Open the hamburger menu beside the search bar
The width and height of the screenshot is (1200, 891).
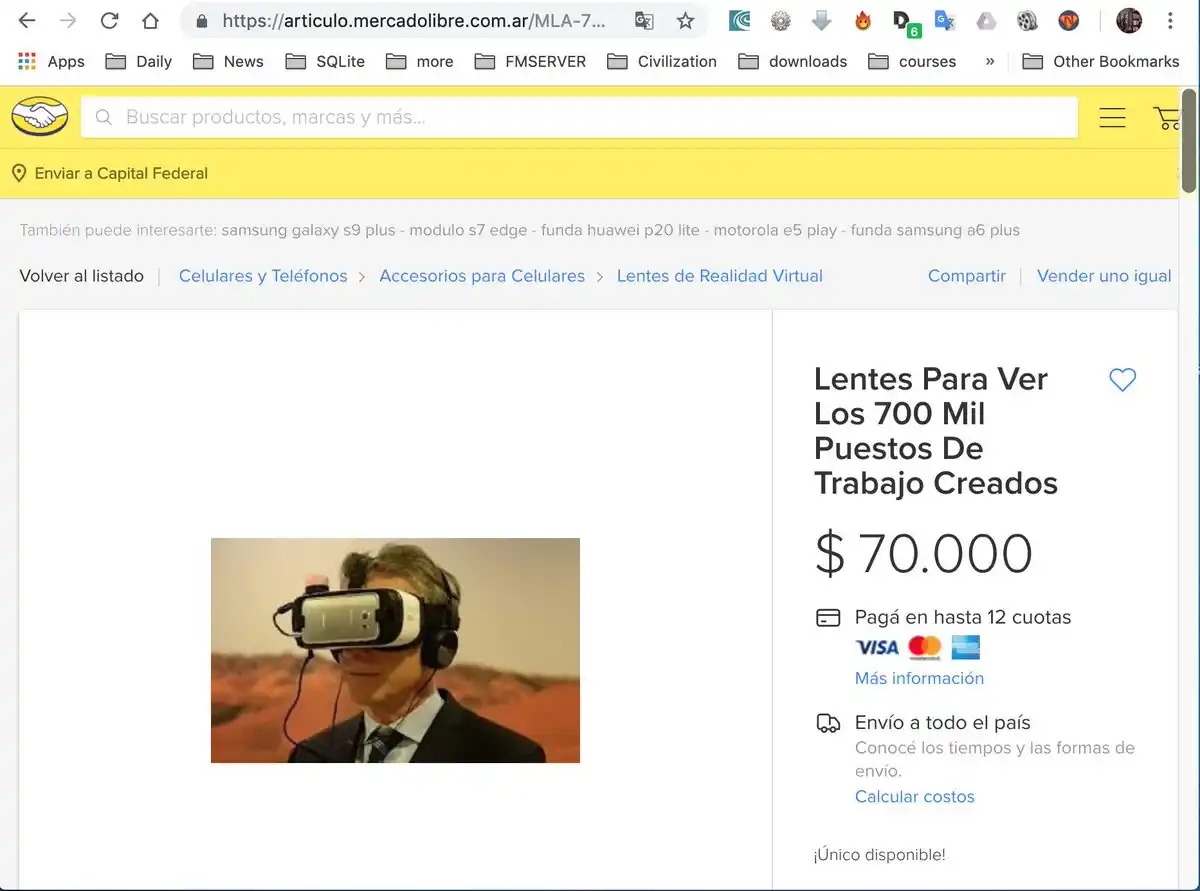coord(1112,117)
